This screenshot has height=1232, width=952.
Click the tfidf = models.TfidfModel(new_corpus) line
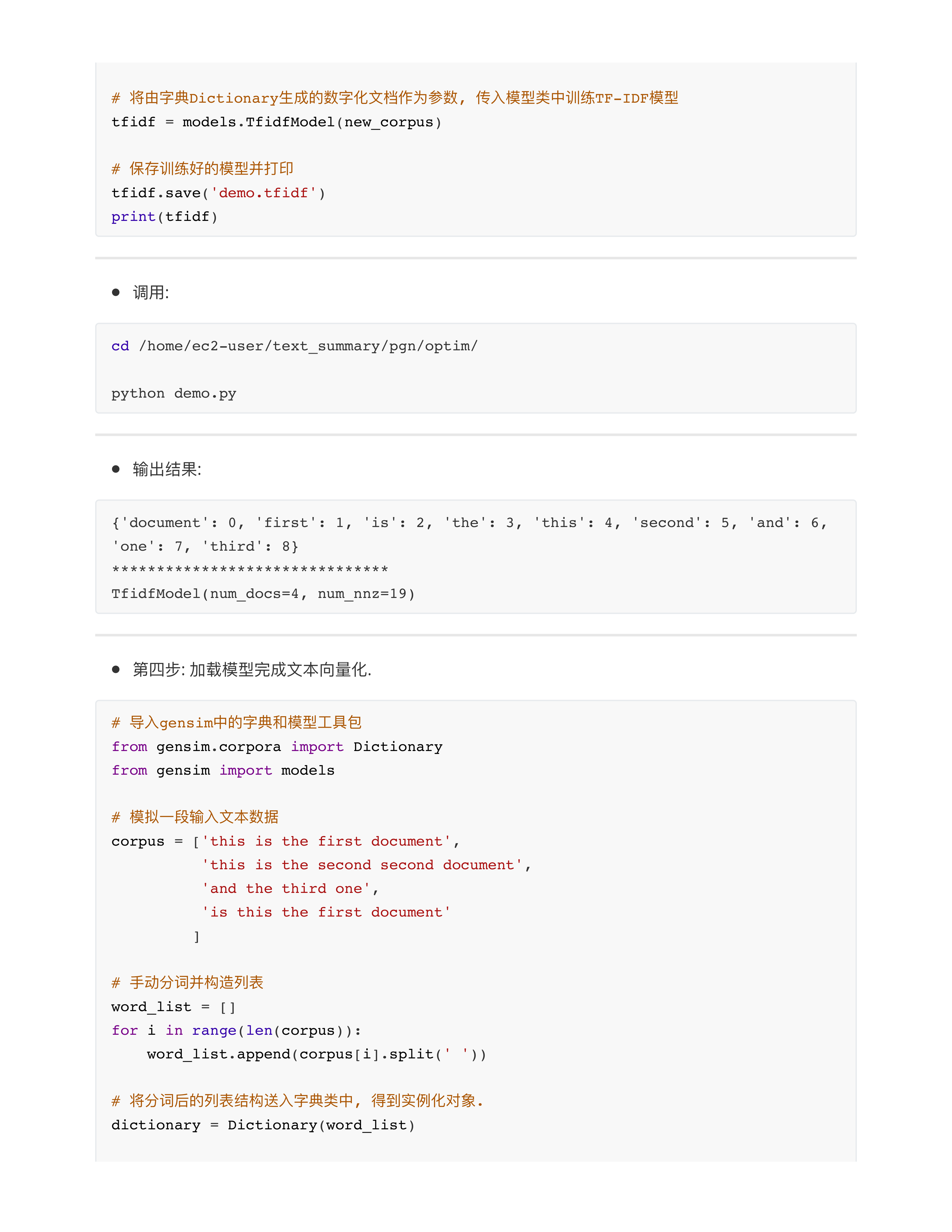point(276,122)
